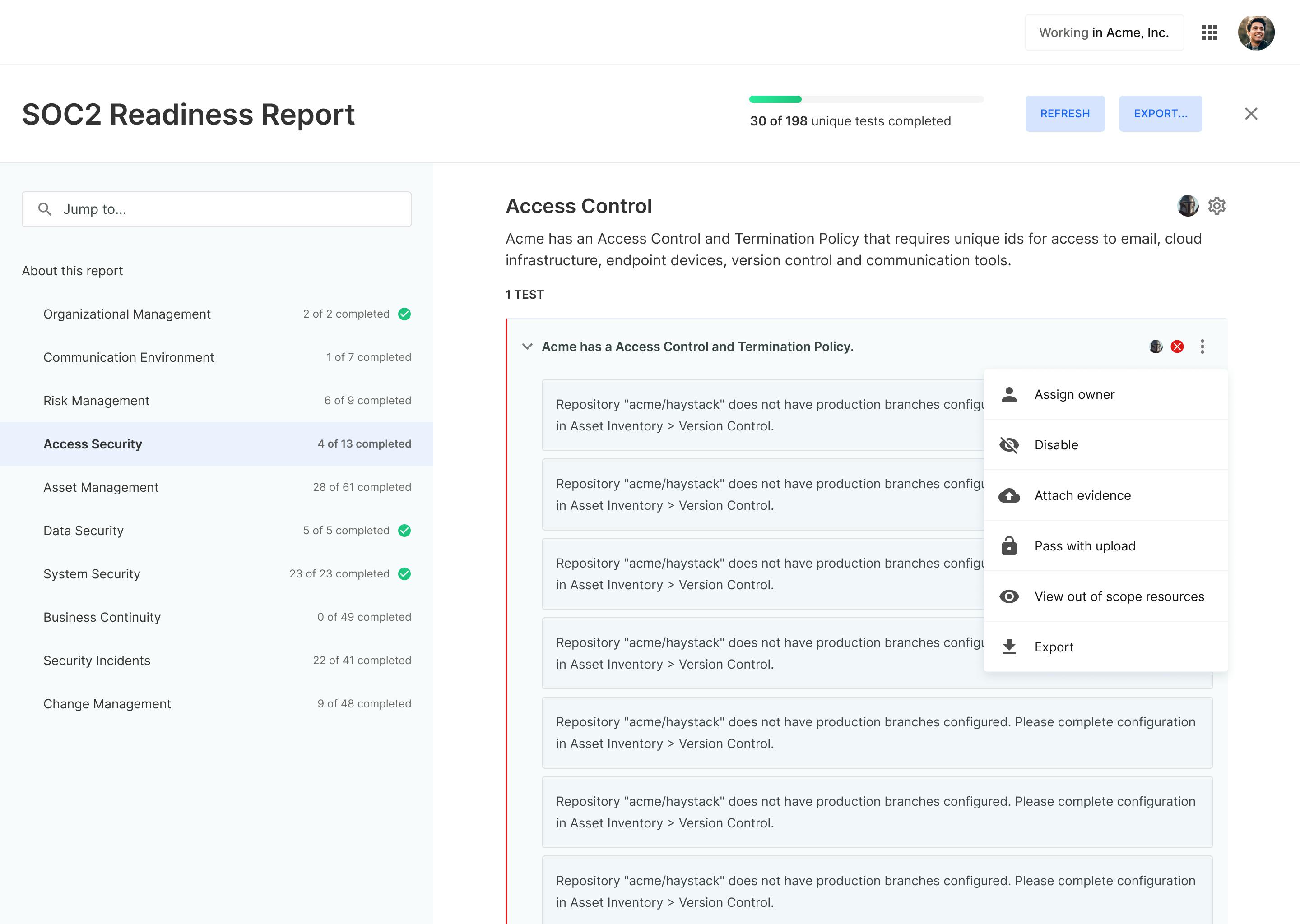Open the Working in Acme, Inc. switcher
Image resolution: width=1300 pixels, height=924 pixels.
[x=1104, y=33]
